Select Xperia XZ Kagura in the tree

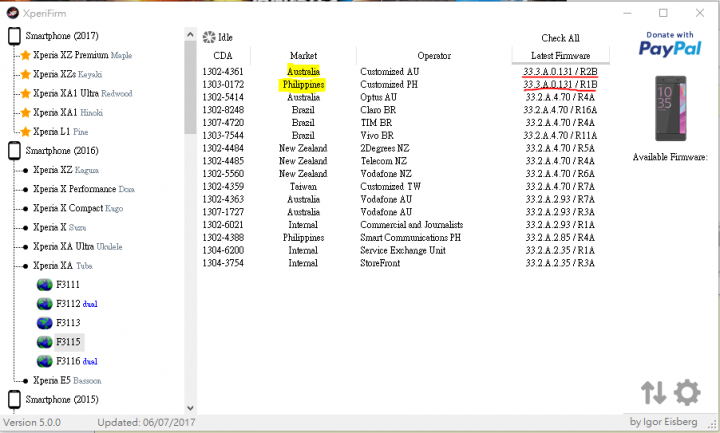pos(66,170)
